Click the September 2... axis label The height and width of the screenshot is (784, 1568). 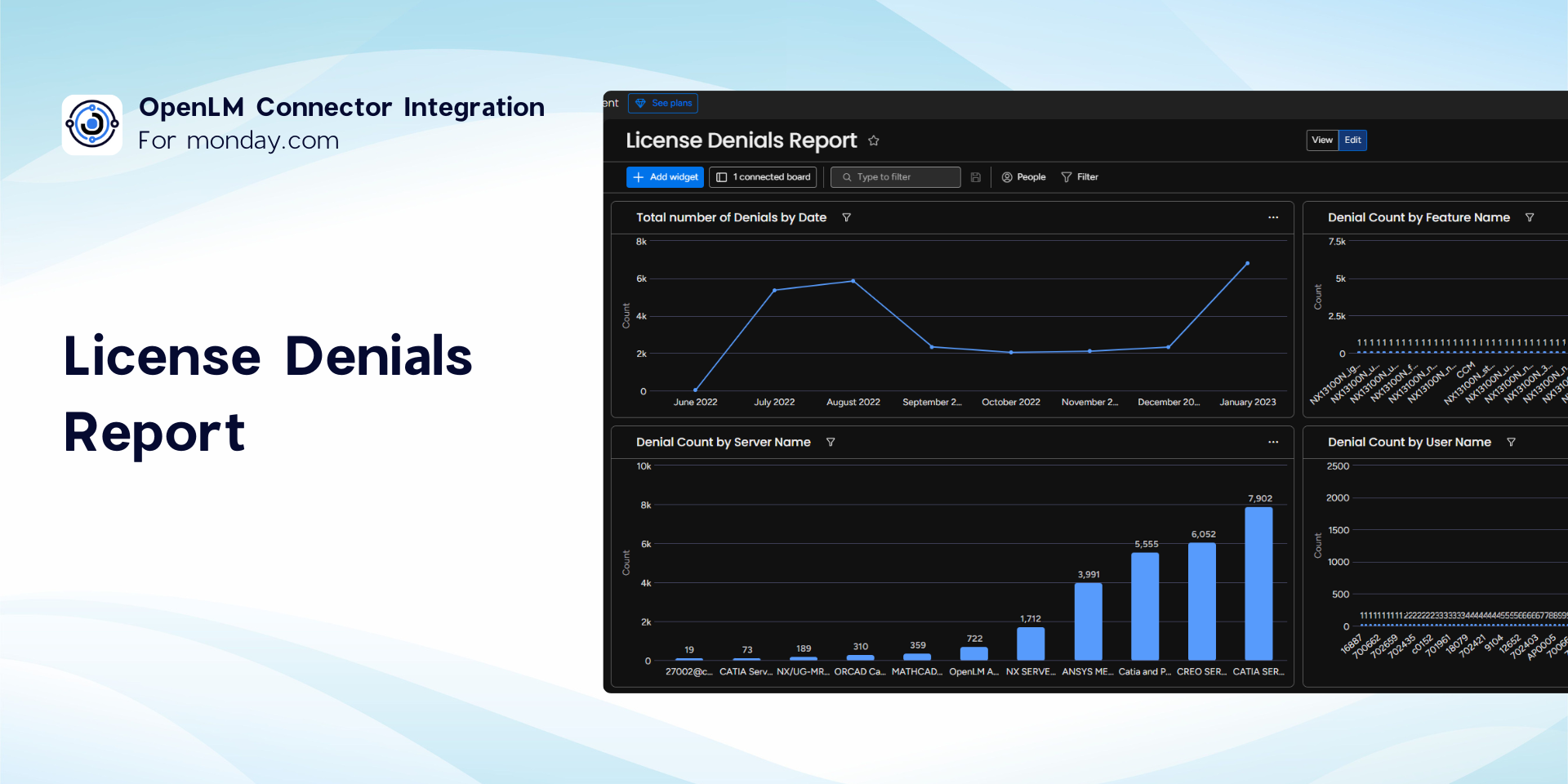[x=932, y=402]
